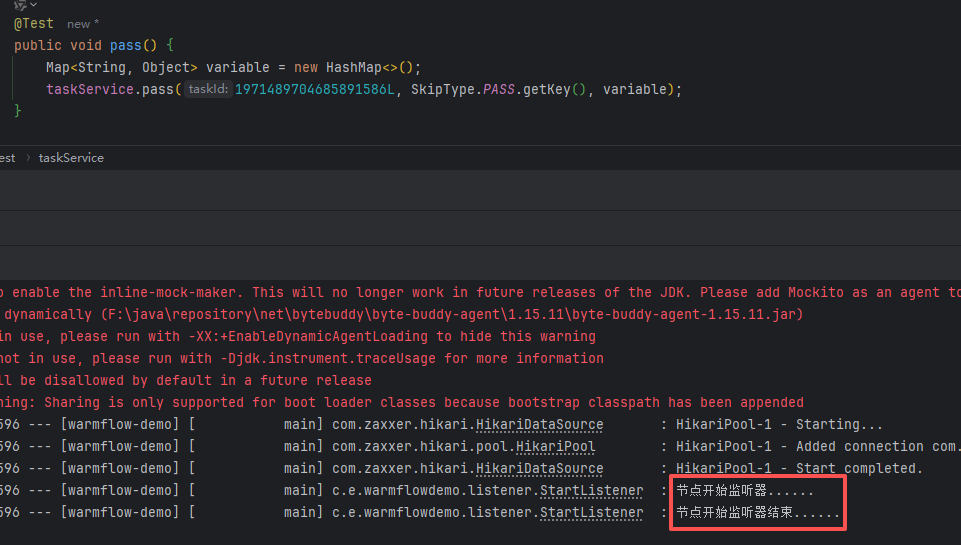
Task: Click 'HikariPool-1 - Start completed.' log message
Action: [799, 468]
